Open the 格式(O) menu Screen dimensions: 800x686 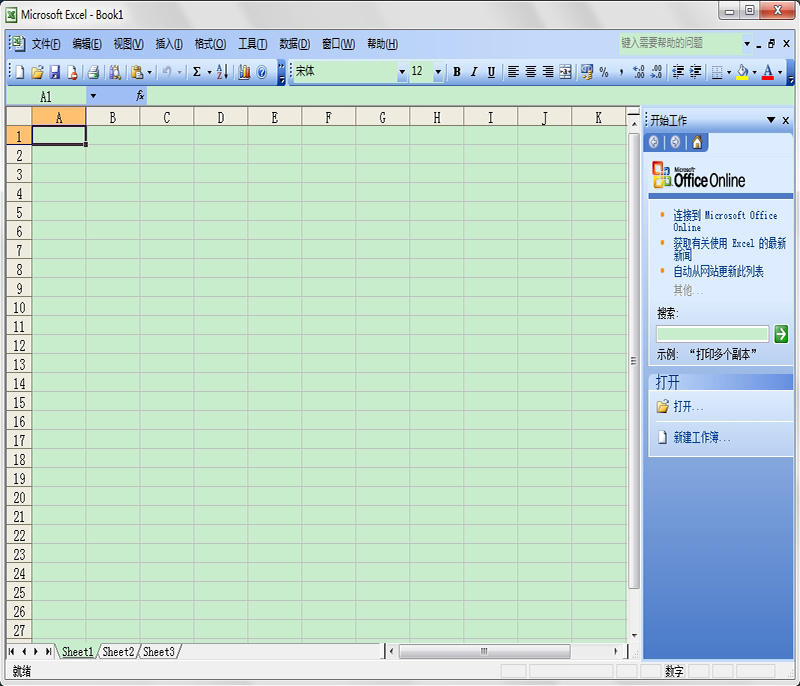coord(210,44)
